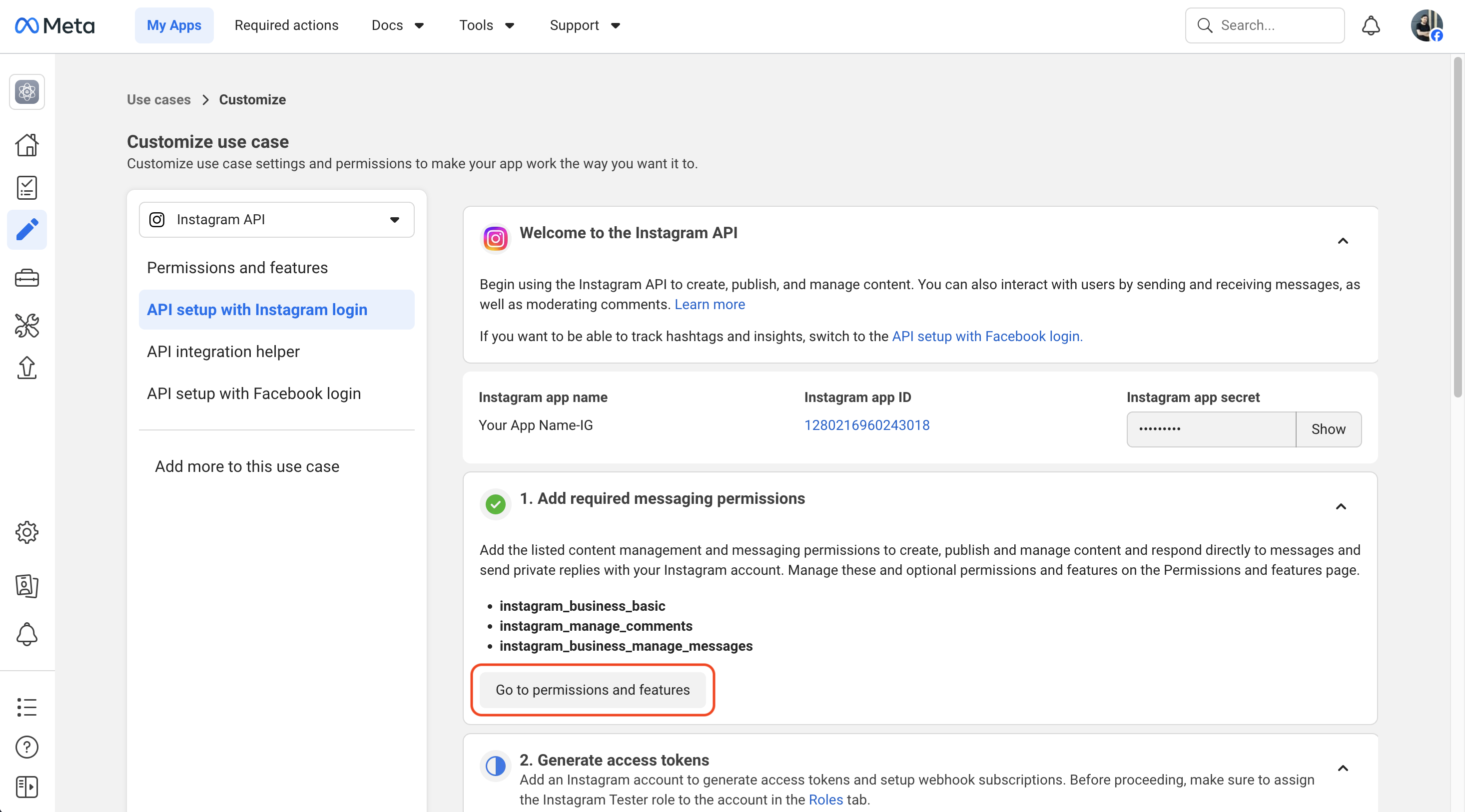Image resolution: width=1465 pixels, height=812 pixels.
Task: Click the checklist required actions sidebar icon
Action: coord(26,187)
